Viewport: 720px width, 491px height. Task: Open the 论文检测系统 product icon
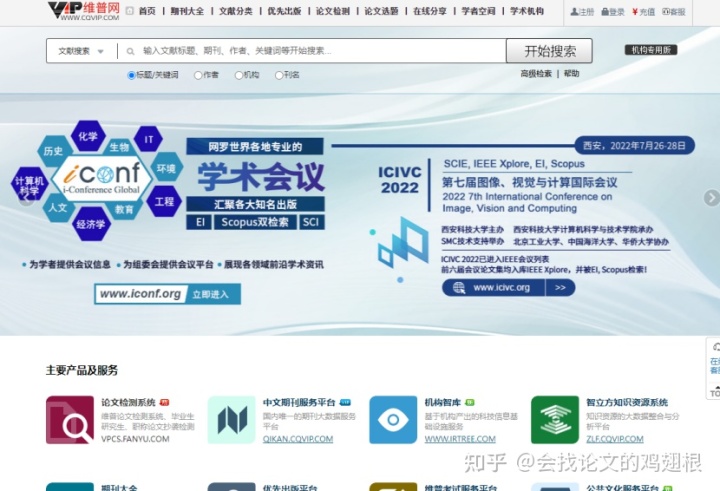[70, 420]
